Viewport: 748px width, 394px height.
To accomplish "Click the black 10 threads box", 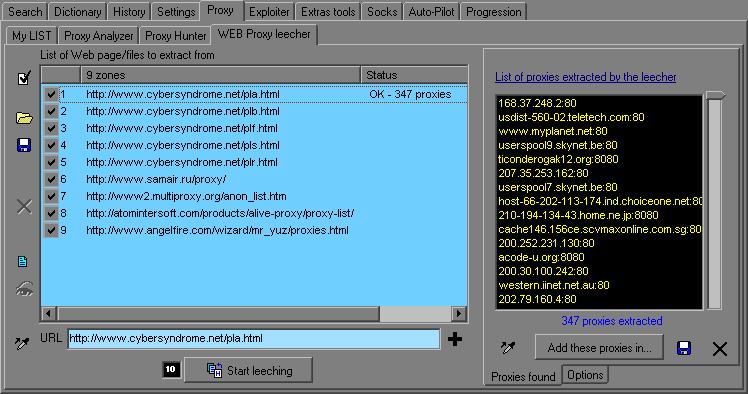I will pos(171,369).
